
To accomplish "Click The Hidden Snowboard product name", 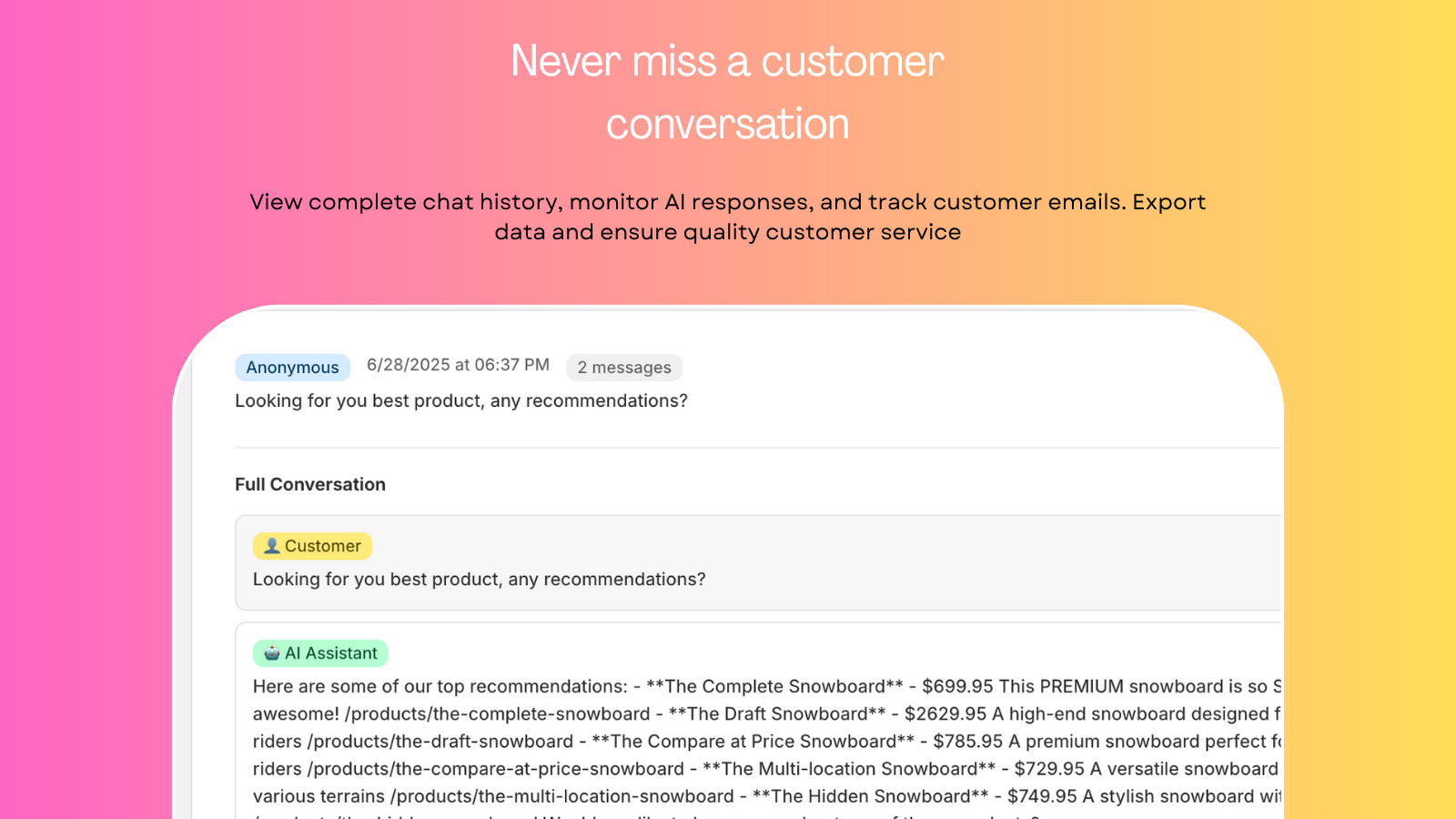I will click(x=871, y=796).
